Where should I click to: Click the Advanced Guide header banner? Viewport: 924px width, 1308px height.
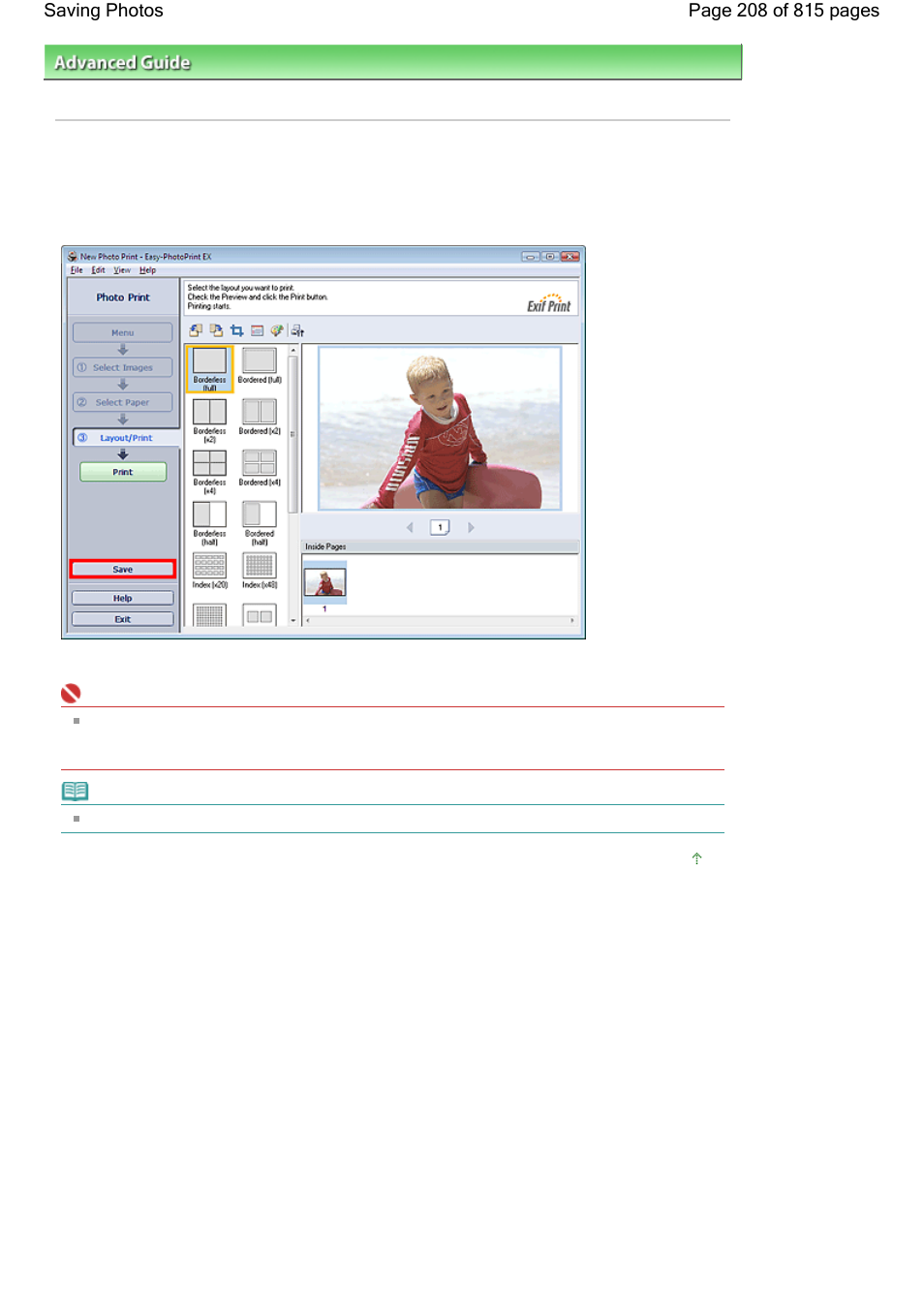(x=393, y=62)
